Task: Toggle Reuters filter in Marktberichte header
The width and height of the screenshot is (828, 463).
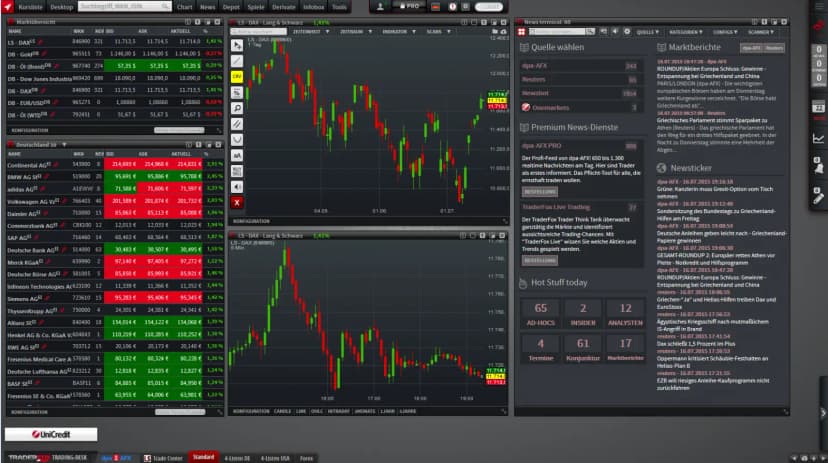Action: point(774,48)
